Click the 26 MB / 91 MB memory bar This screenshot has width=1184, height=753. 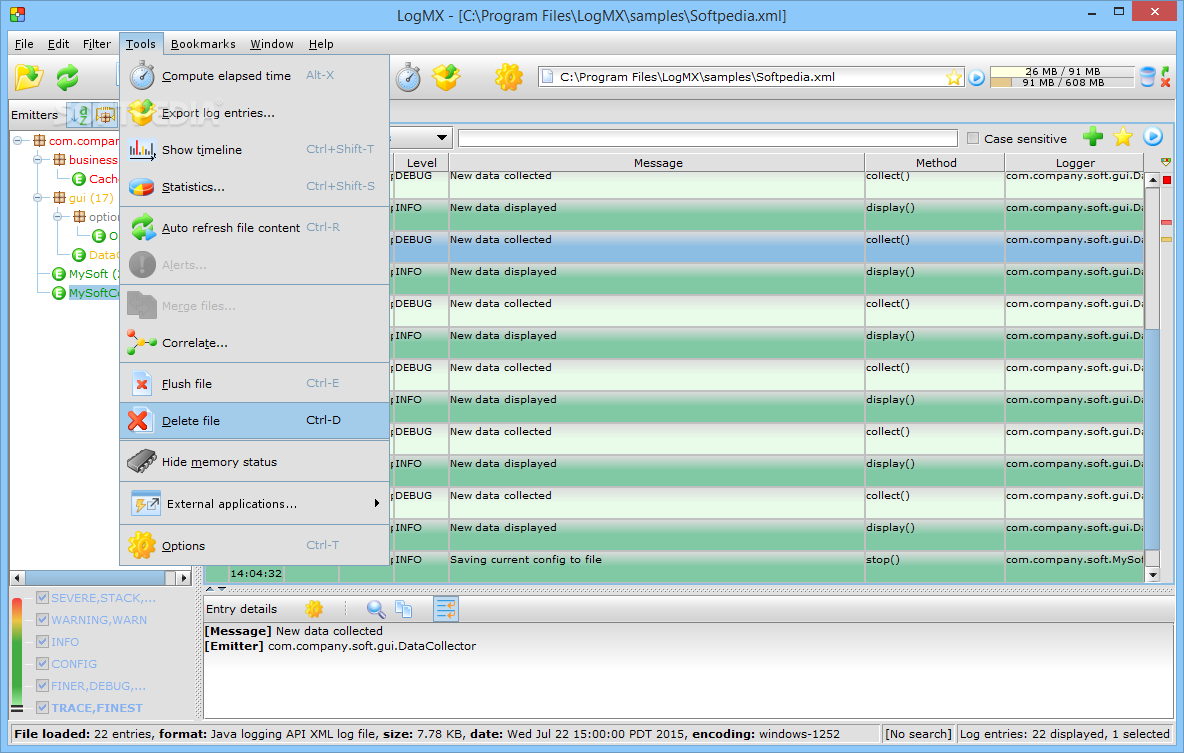pyautogui.click(x=1062, y=72)
